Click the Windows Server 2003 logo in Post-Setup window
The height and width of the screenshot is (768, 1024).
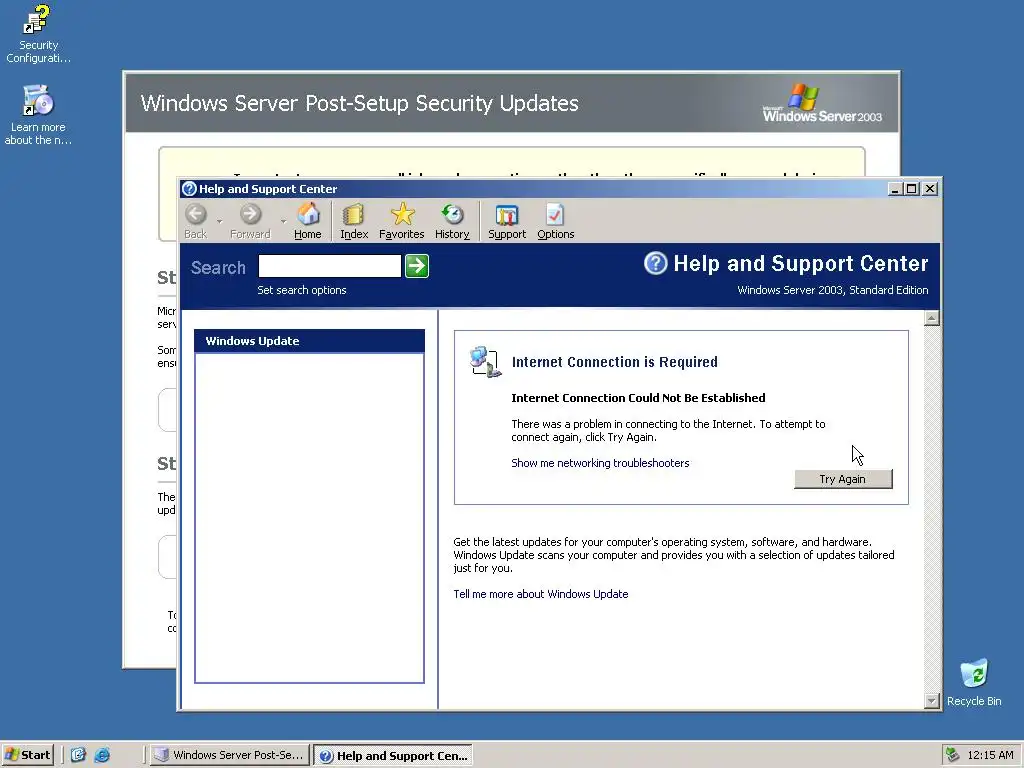tap(822, 103)
